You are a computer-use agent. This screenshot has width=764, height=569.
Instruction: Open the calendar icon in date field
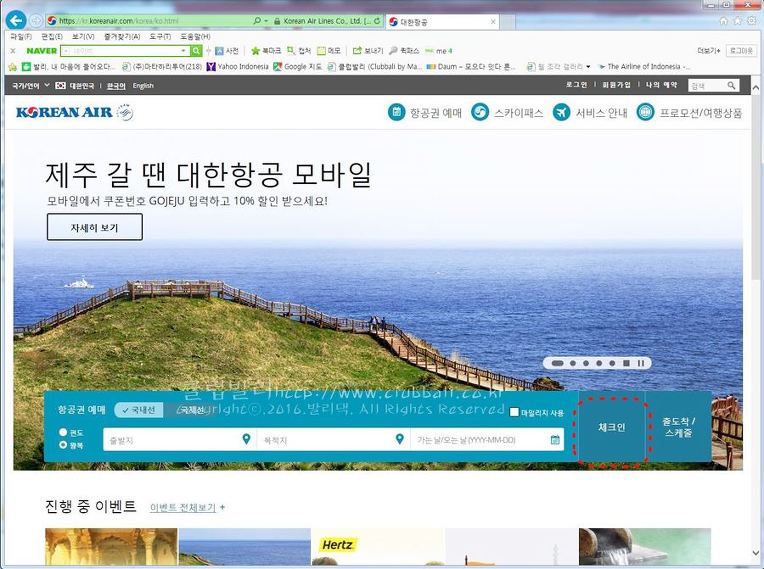[555, 440]
